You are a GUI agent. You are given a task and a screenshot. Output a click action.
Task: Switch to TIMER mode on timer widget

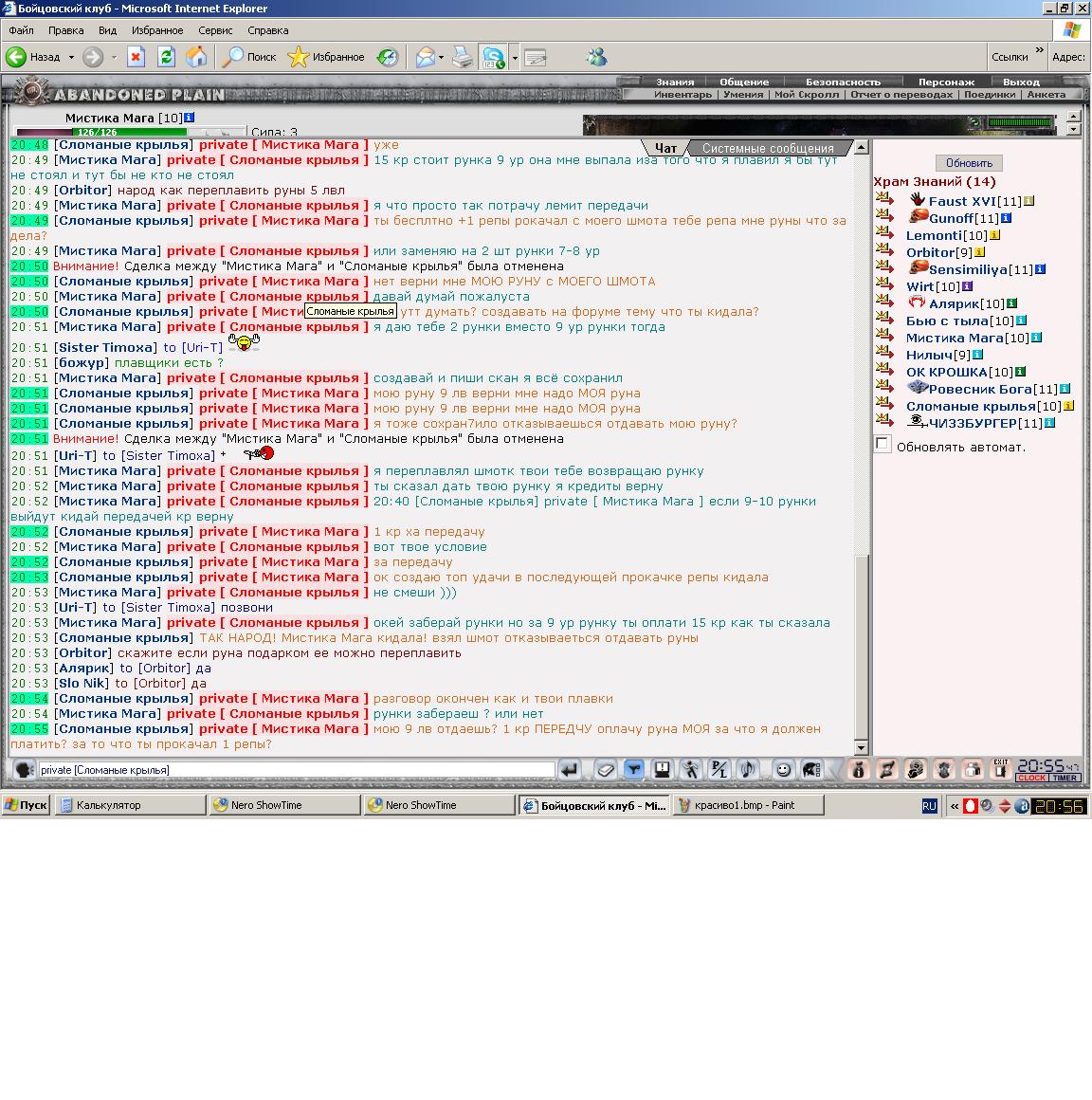1064,778
